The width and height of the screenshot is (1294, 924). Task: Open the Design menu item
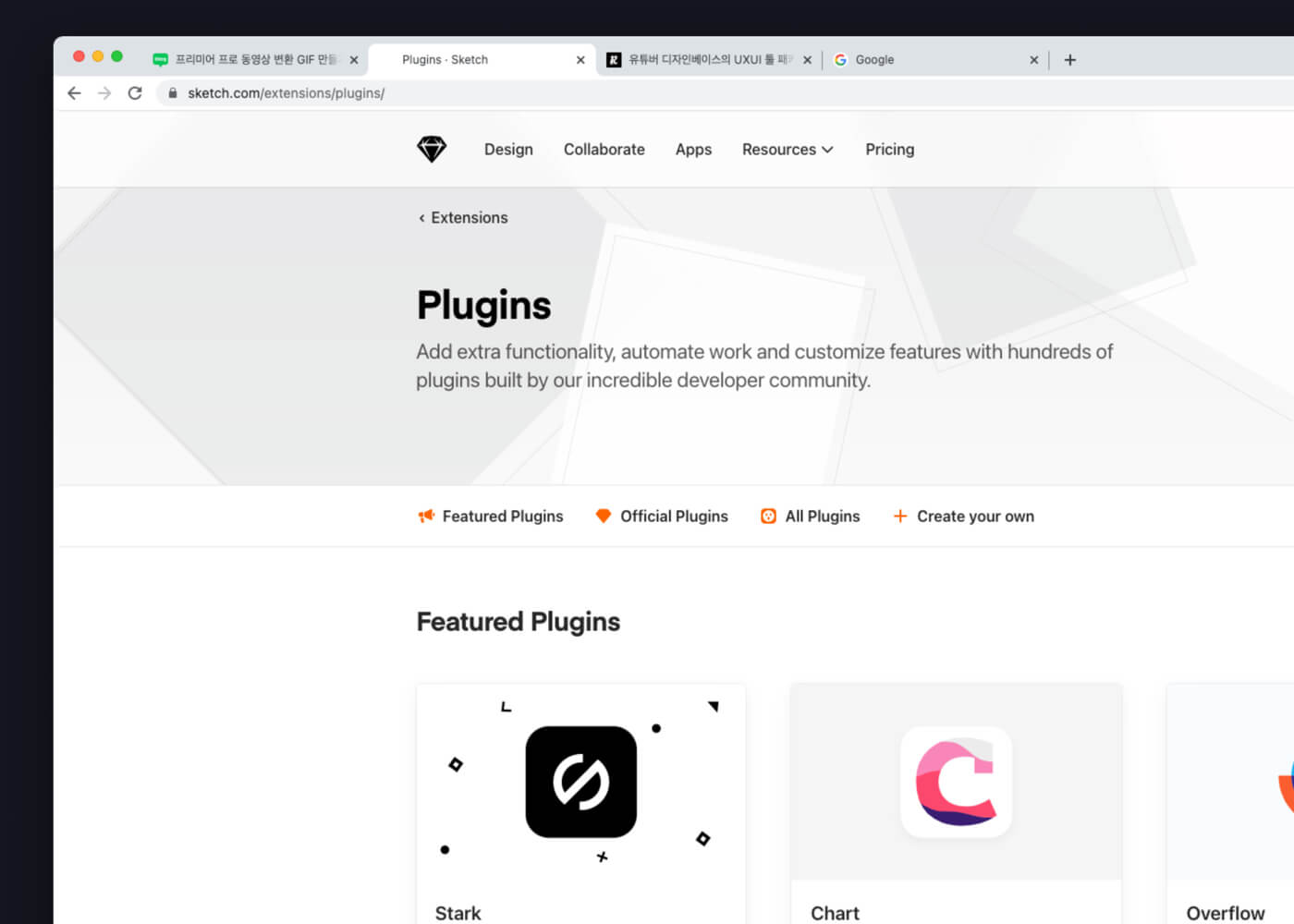point(508,150)
